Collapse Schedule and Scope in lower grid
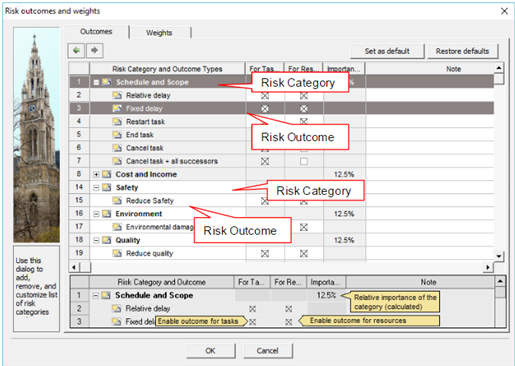 96,296
